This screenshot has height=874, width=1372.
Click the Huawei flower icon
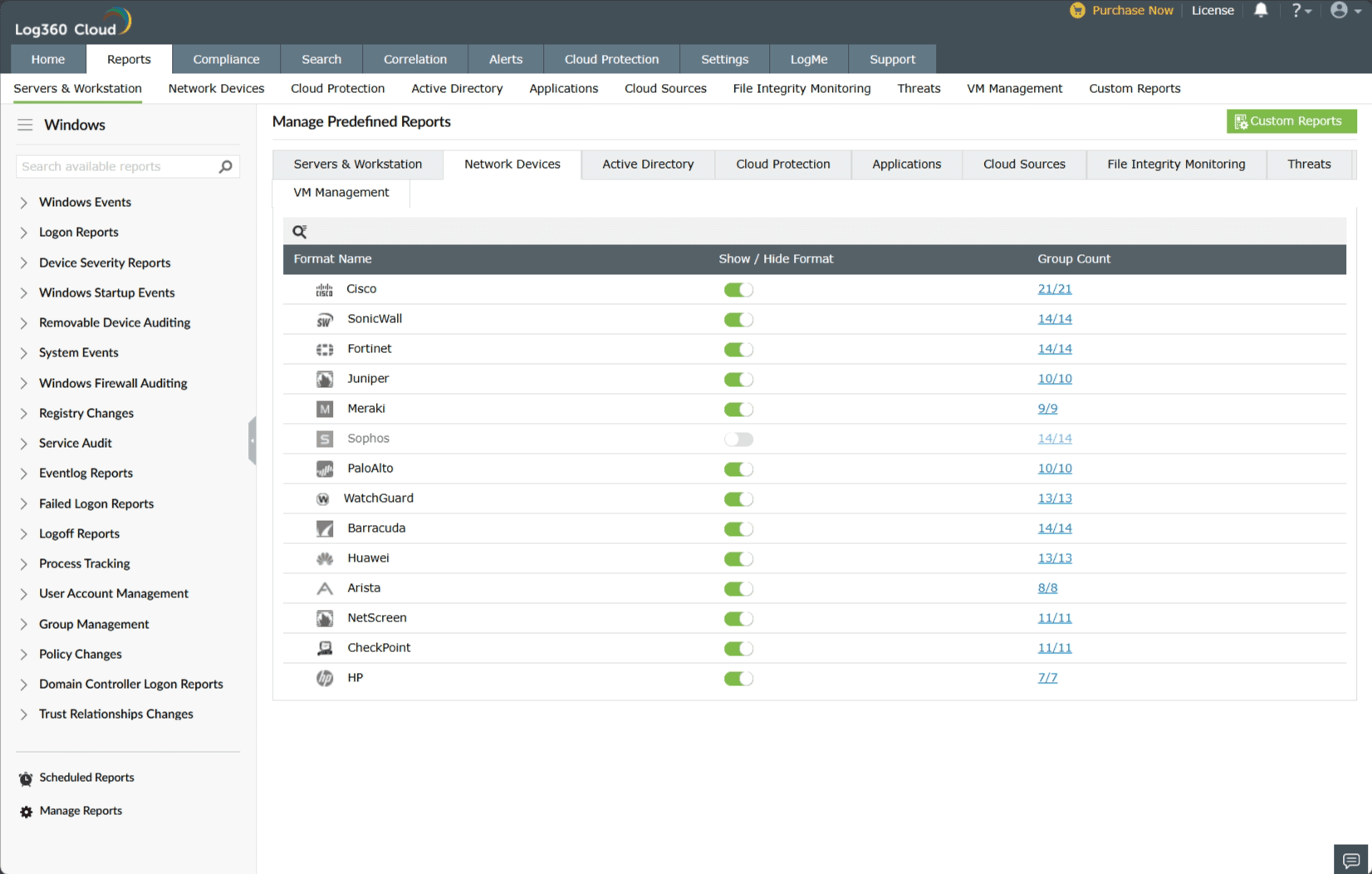point(324,558)
